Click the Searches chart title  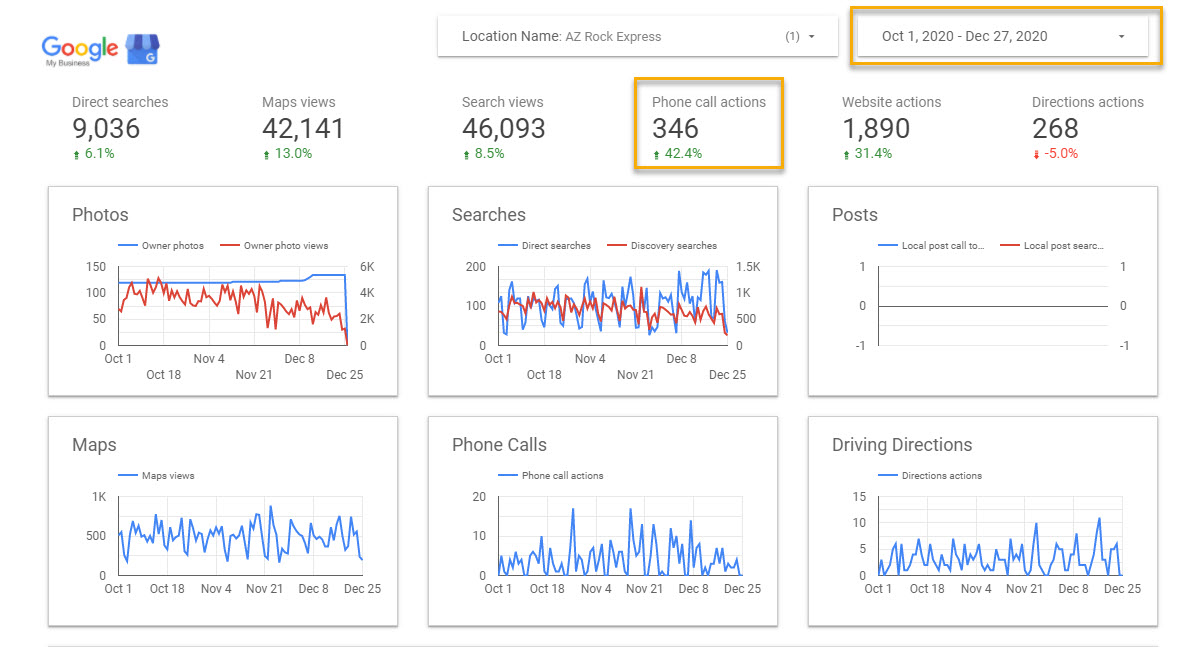489,215
